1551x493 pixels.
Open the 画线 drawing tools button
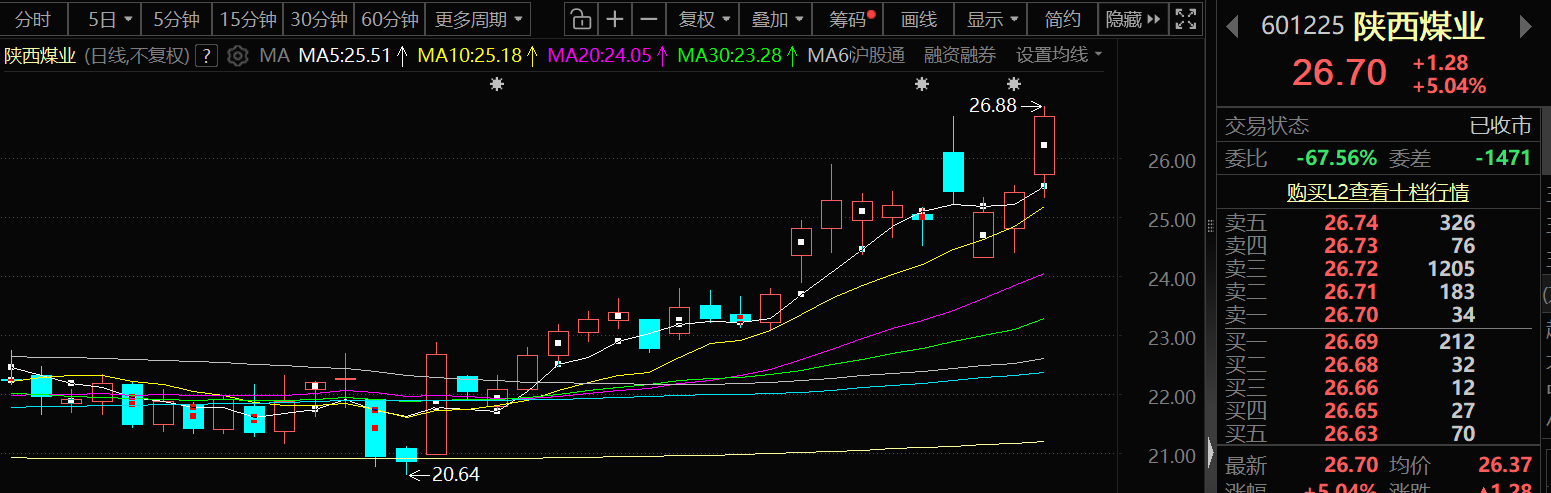coord(918,19)
